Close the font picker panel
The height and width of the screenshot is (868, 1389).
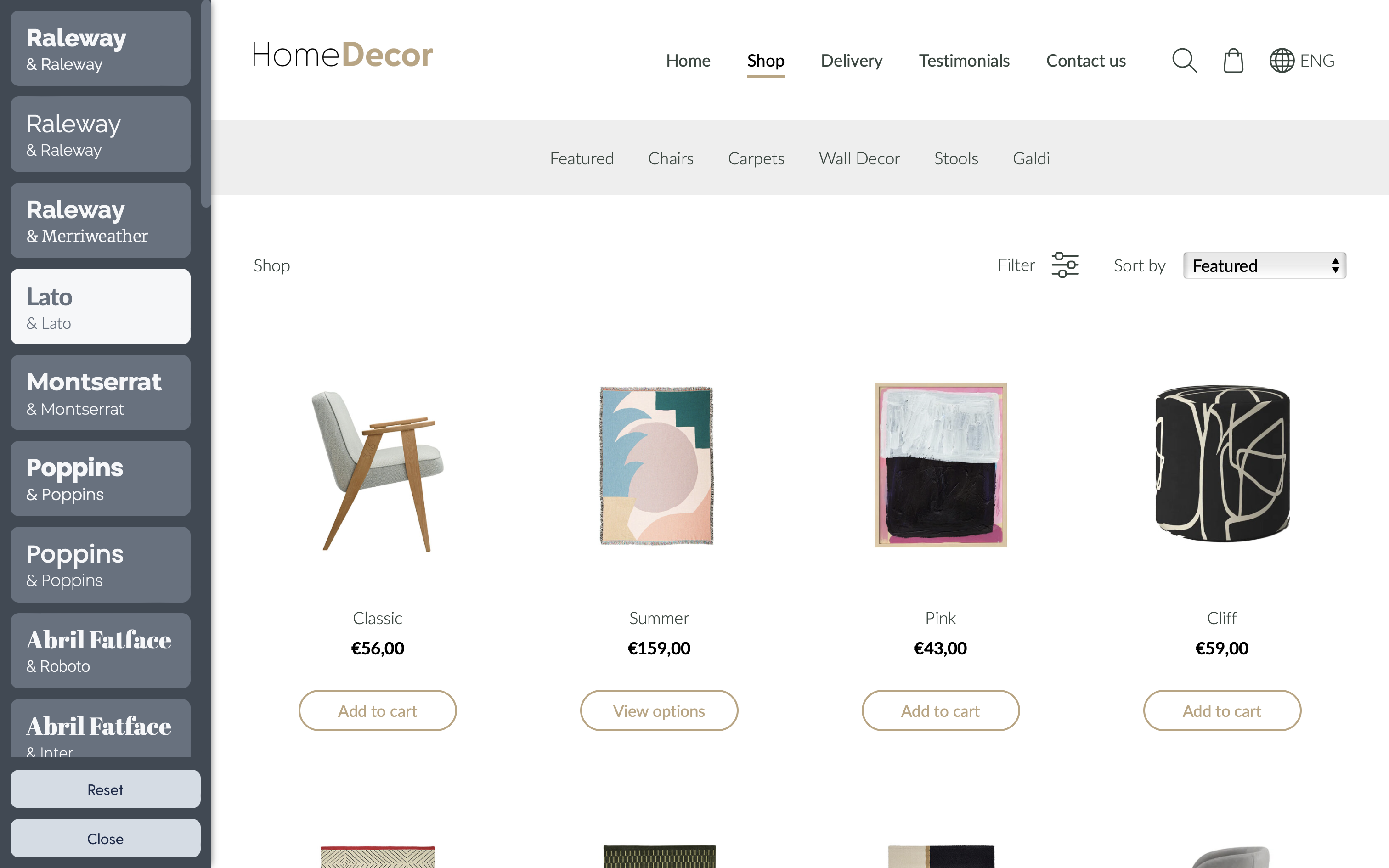(x=106, y=838)
